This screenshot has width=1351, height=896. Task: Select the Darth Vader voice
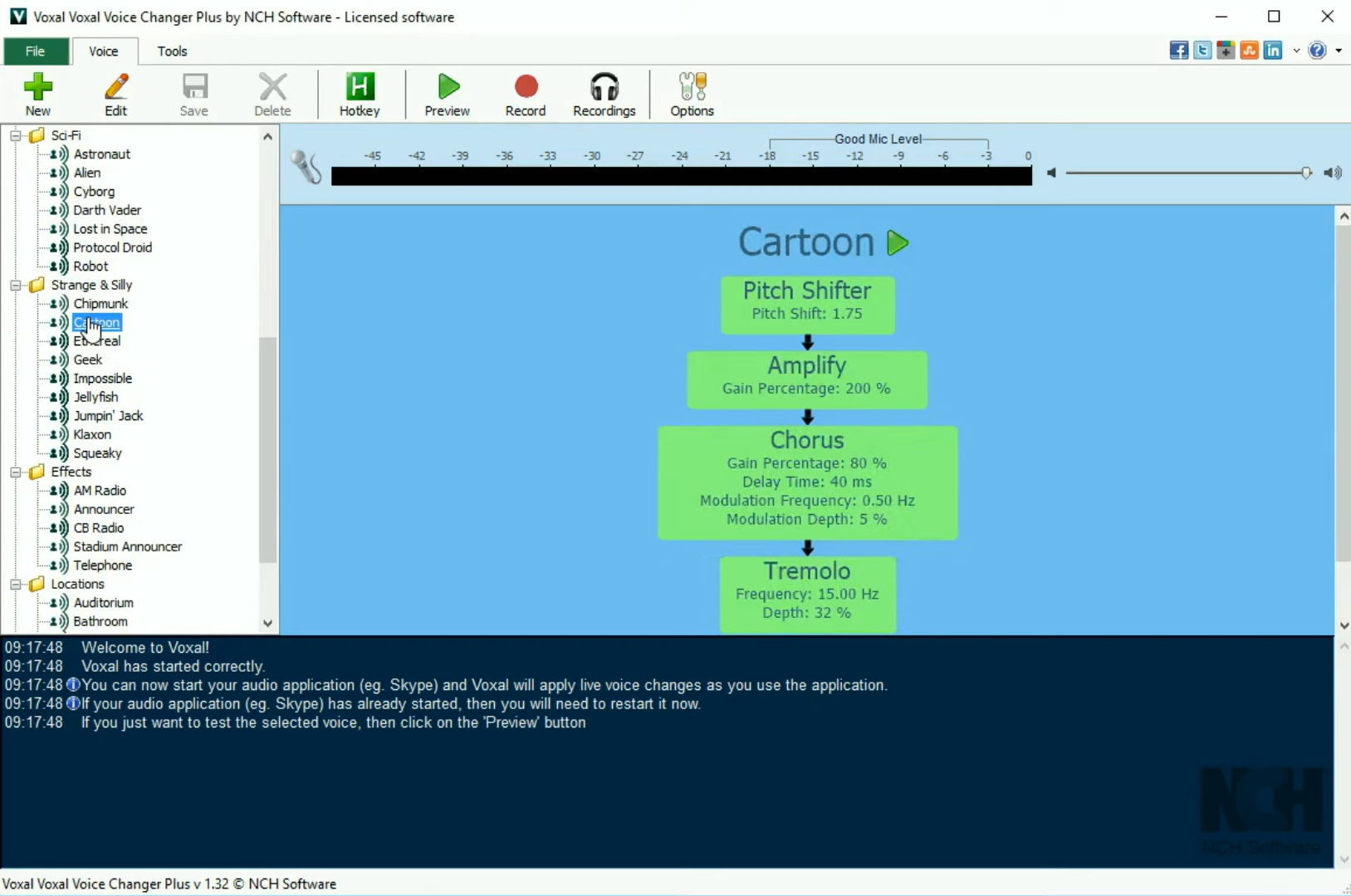click(107, 210)
